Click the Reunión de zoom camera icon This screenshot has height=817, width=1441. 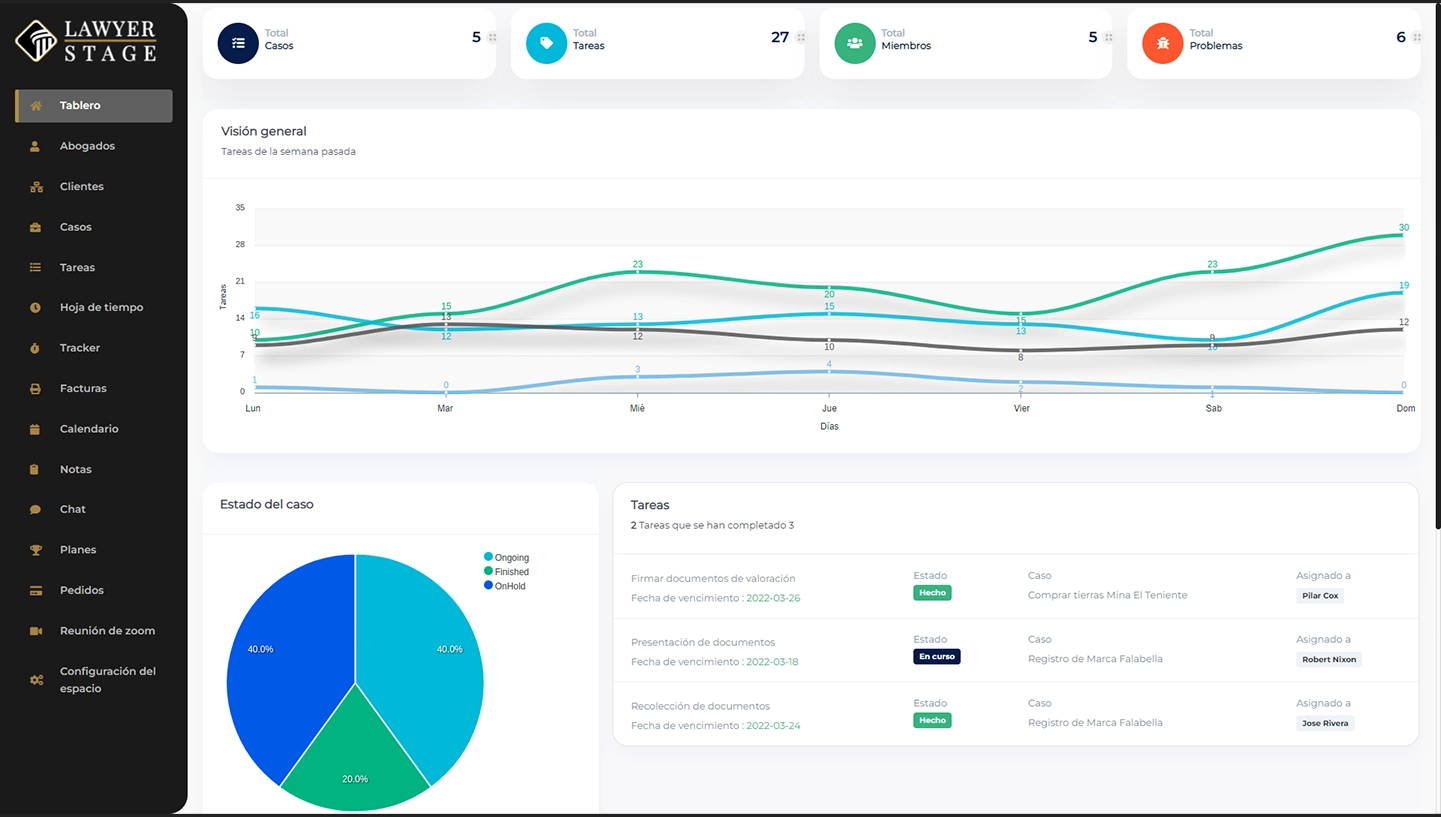36,631
